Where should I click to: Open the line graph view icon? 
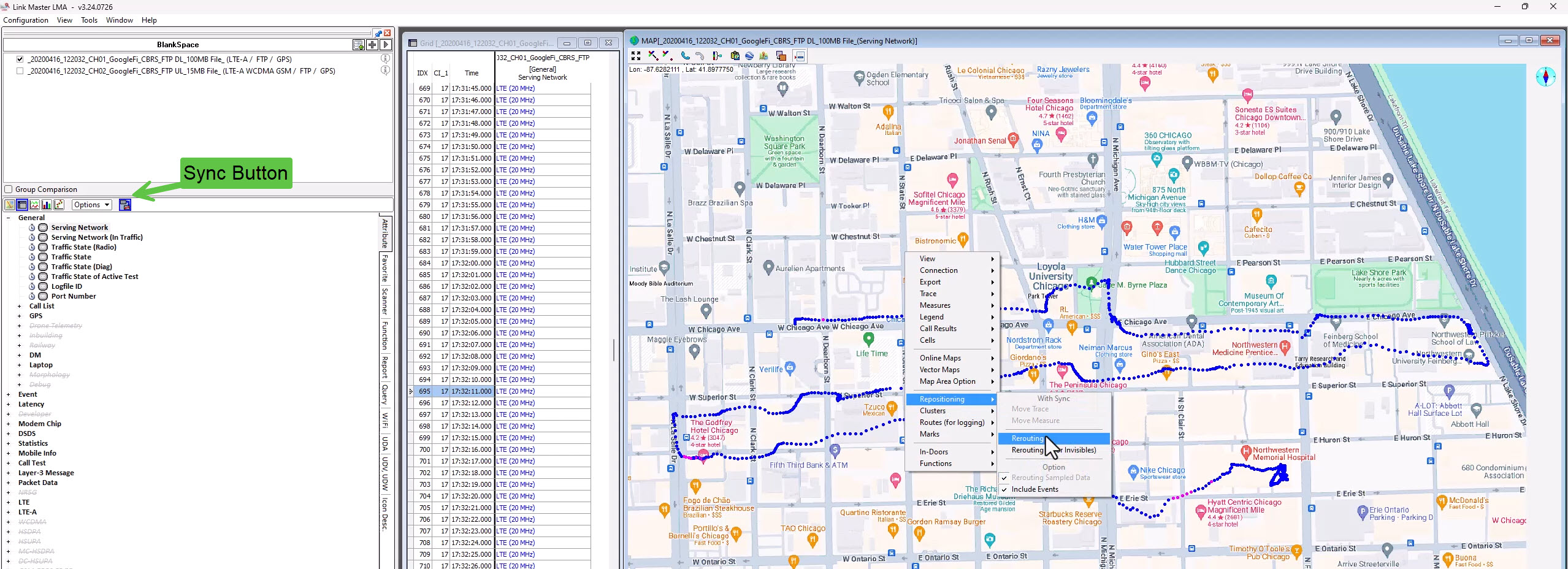pos(34,205)
